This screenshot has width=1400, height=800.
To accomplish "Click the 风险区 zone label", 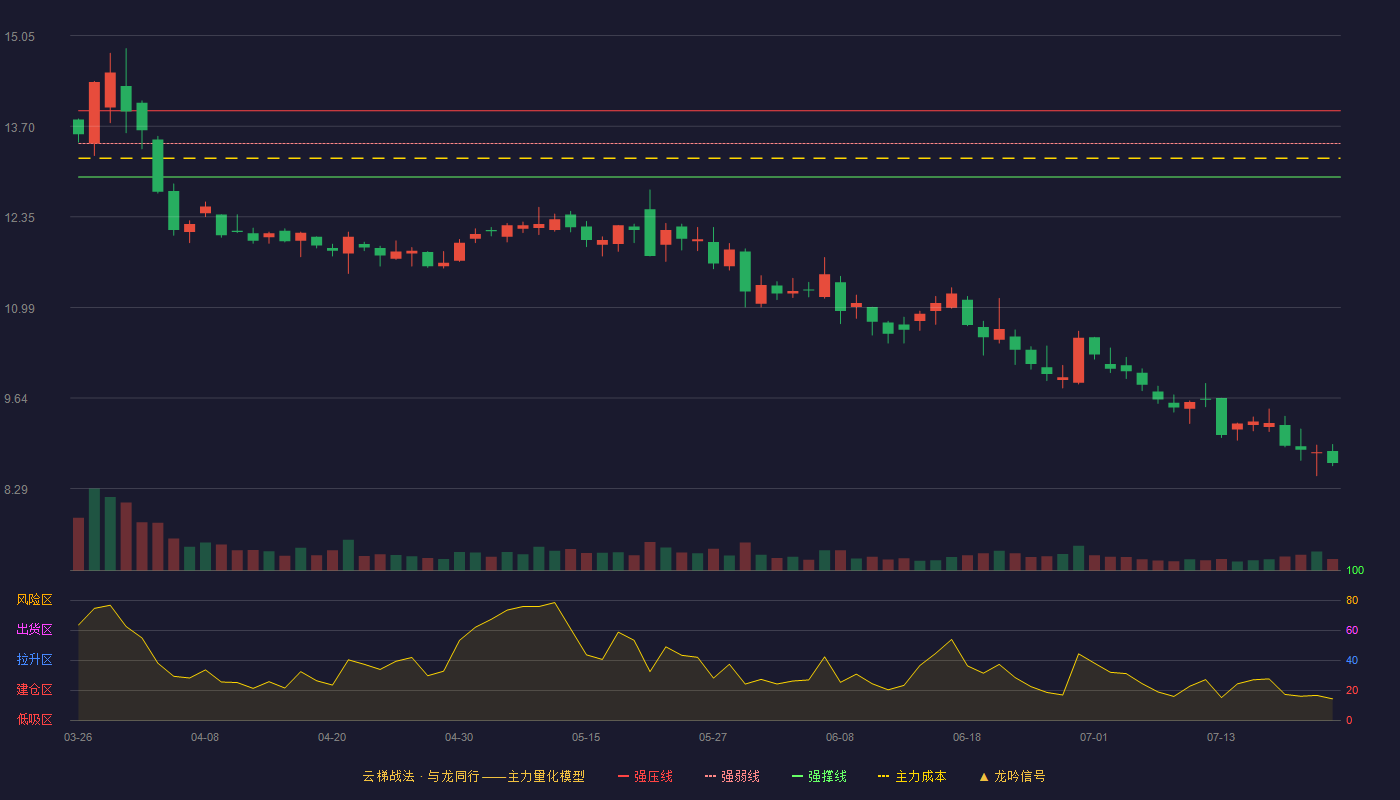I will click(34, 600).
